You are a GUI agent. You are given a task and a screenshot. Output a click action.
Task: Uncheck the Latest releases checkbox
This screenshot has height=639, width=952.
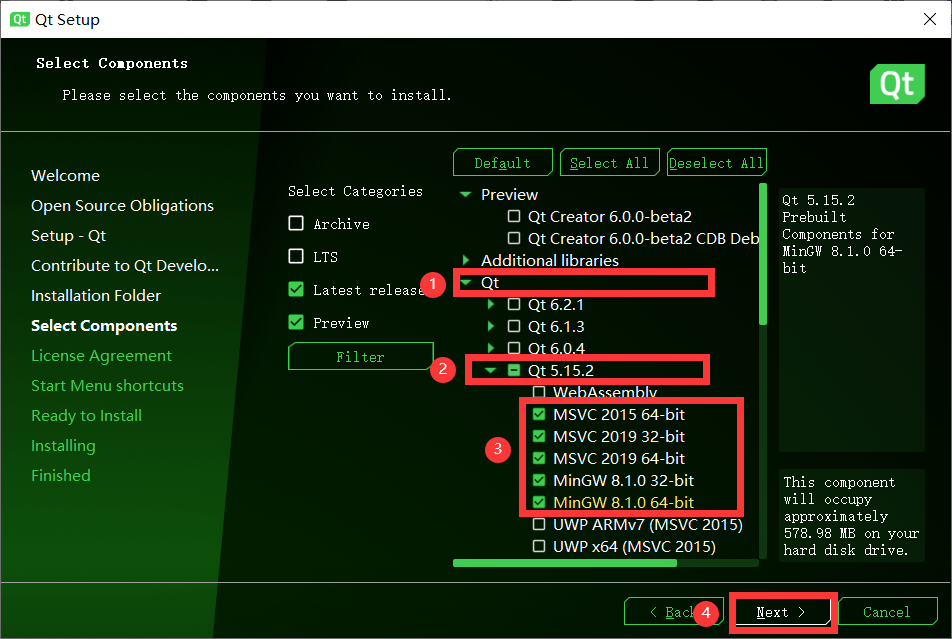[x=296, y=289]
